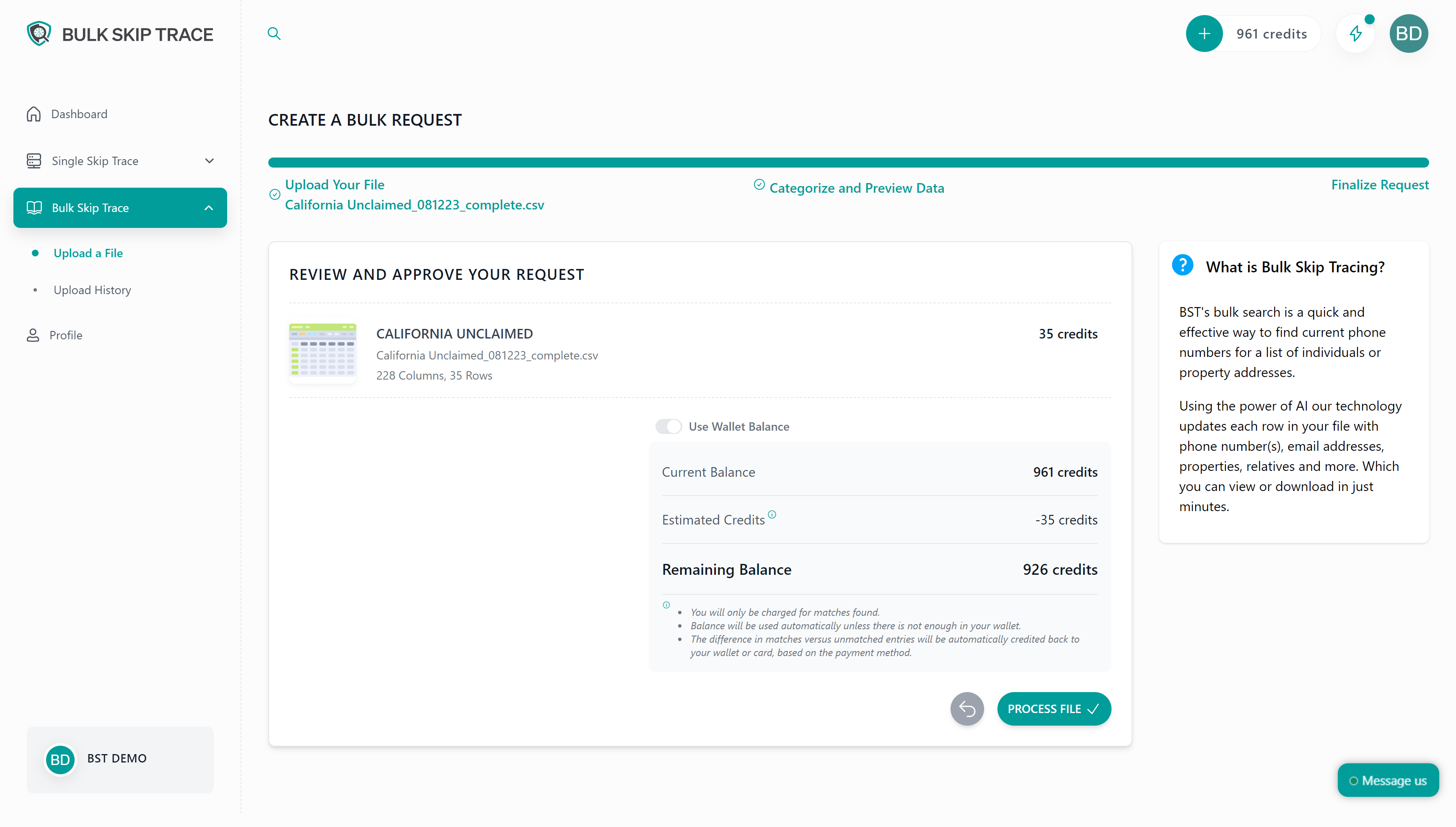The width and height of the screenshot is (1456, 827).
Task: Go to the Finalize Request step
Action: point(1380,184)
